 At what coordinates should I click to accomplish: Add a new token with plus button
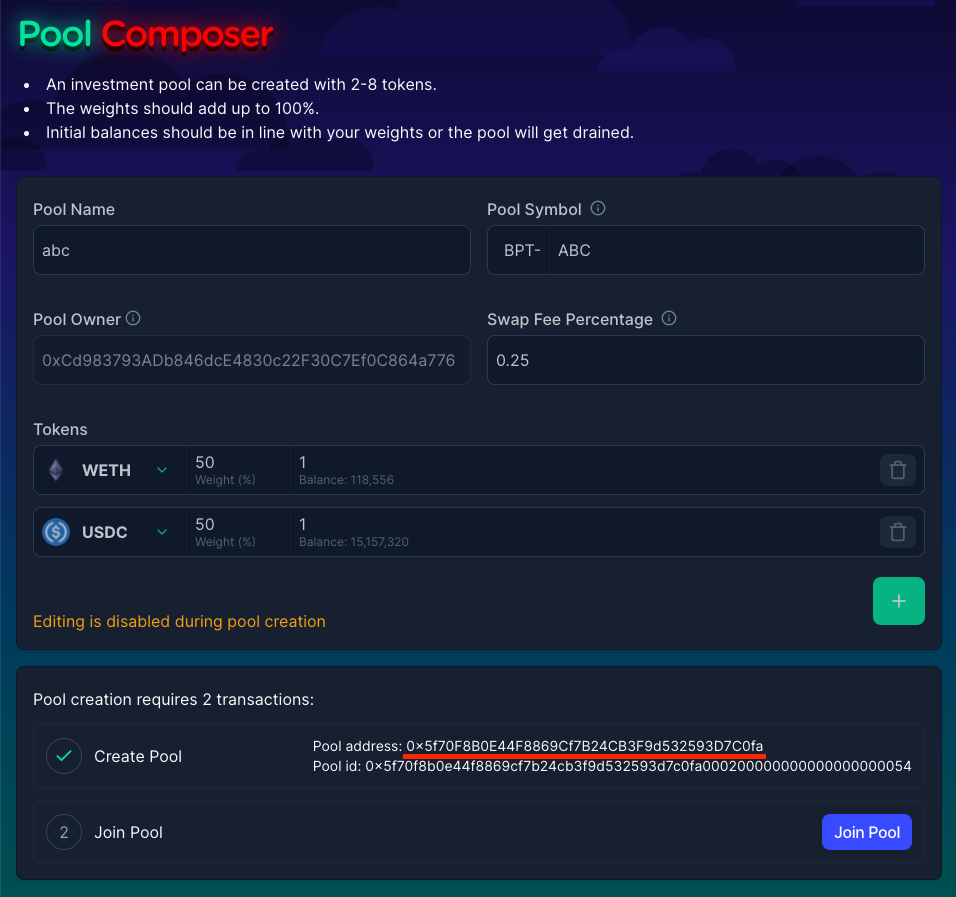tap(898, 601)
